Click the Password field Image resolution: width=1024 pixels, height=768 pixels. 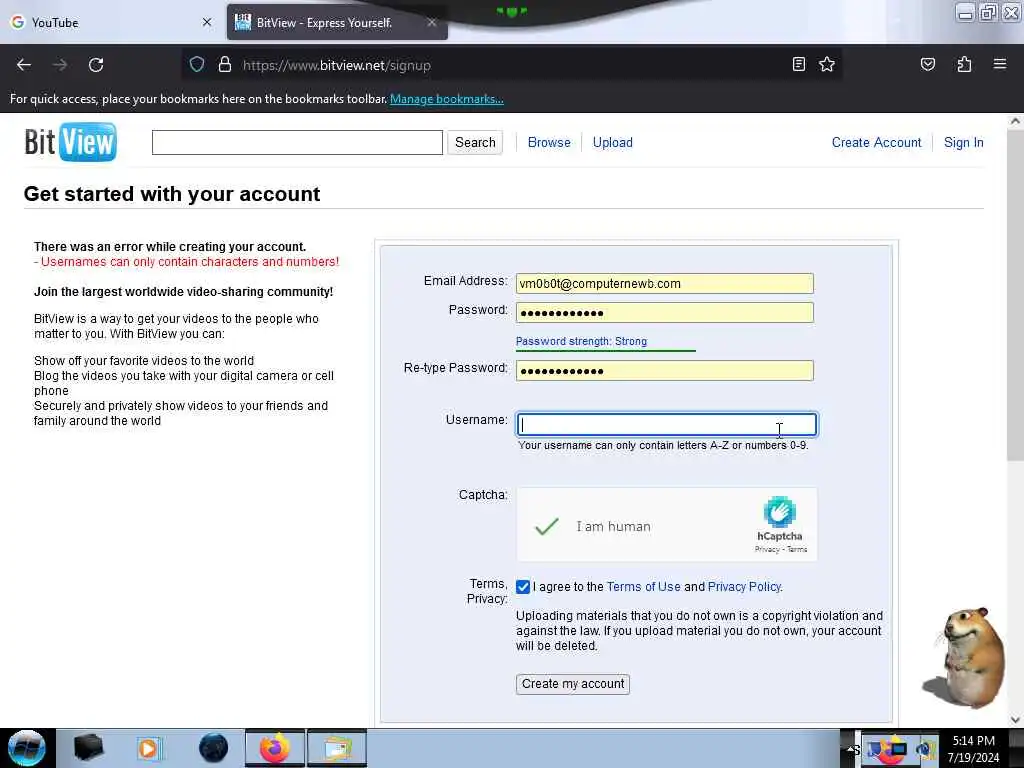click(664, 312)
